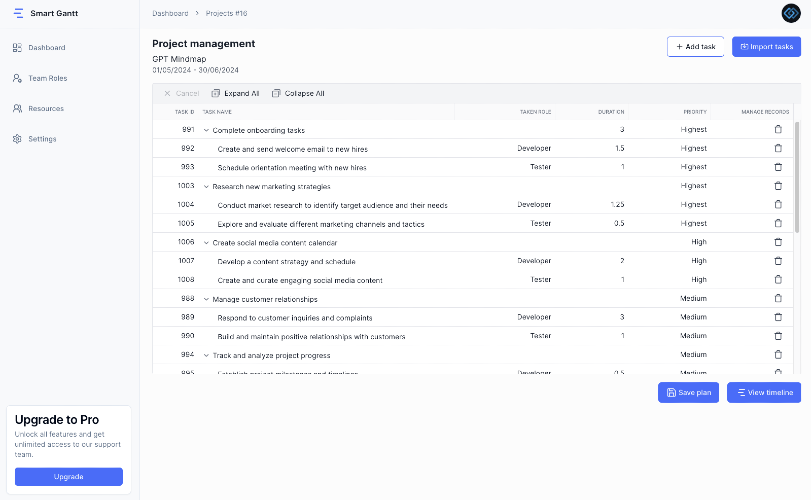
Task: Delete task 991 using trash icon
Action: click(778, 129)
